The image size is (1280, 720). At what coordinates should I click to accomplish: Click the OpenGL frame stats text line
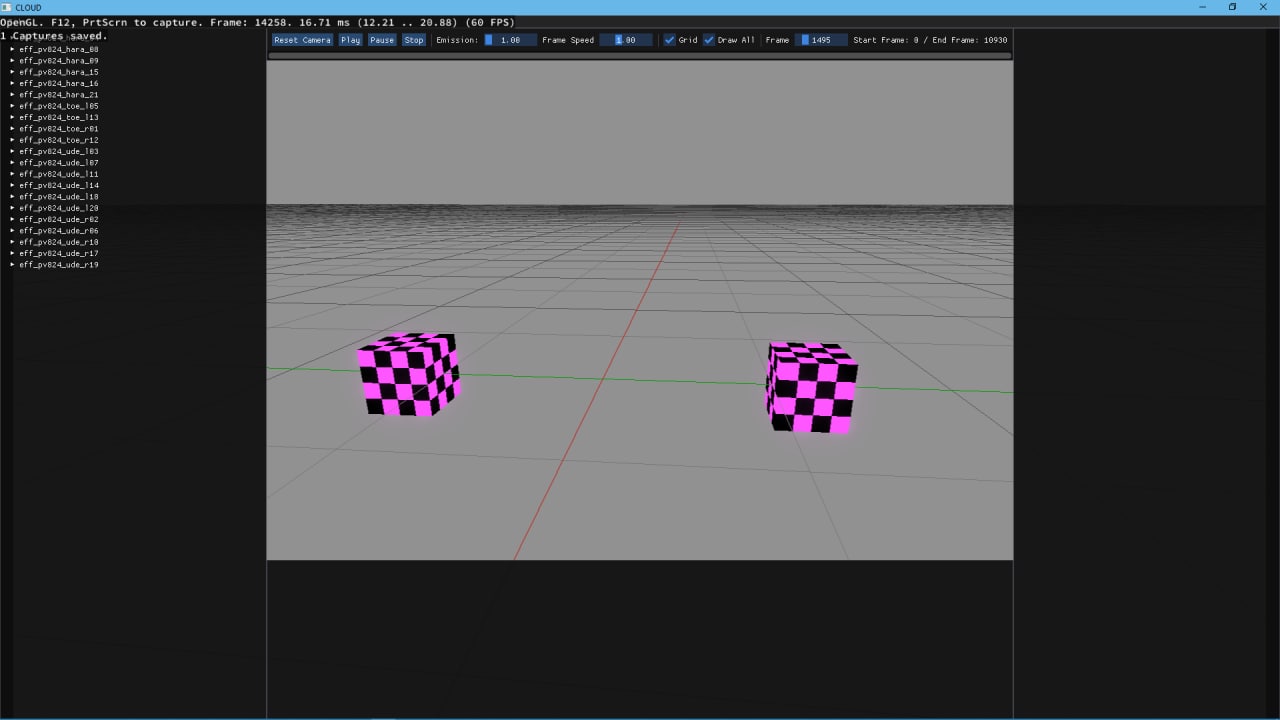pyautogui.click(x=258, y=22)
